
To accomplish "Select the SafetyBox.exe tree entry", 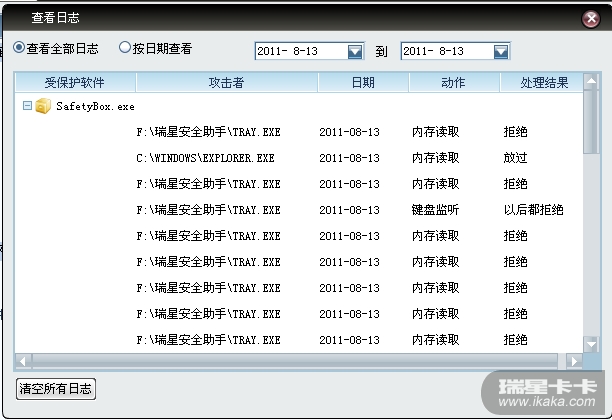I will click(95, 106).
